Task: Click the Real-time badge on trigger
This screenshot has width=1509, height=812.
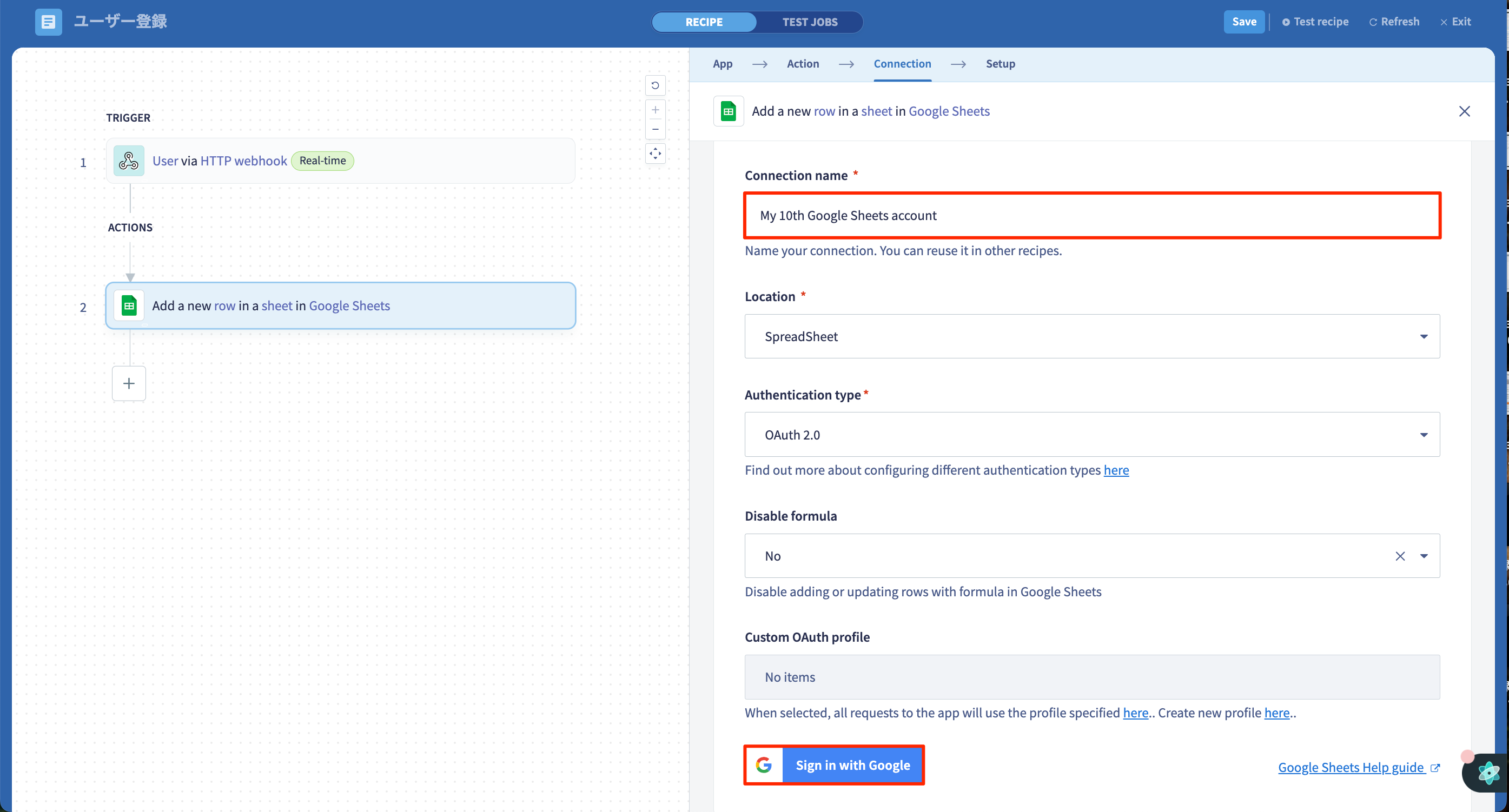Action: [x=322, y=161]
